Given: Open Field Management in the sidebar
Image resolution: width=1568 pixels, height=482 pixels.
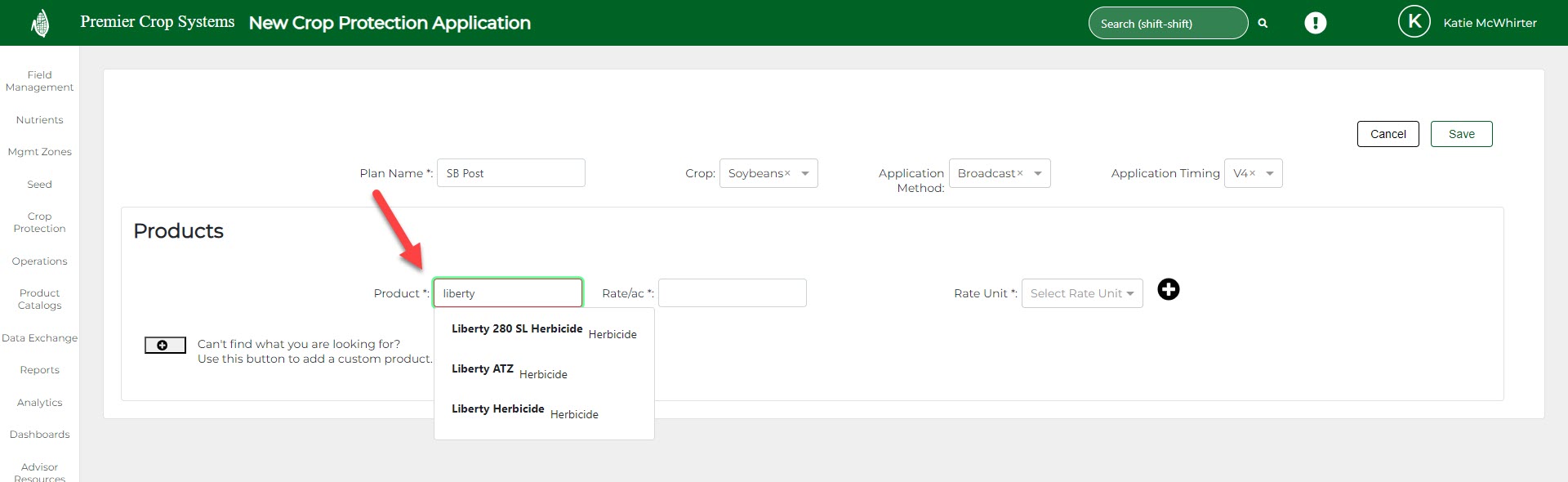Looking at the screenshot, I should pyautogui.click(x=39, y=81).
